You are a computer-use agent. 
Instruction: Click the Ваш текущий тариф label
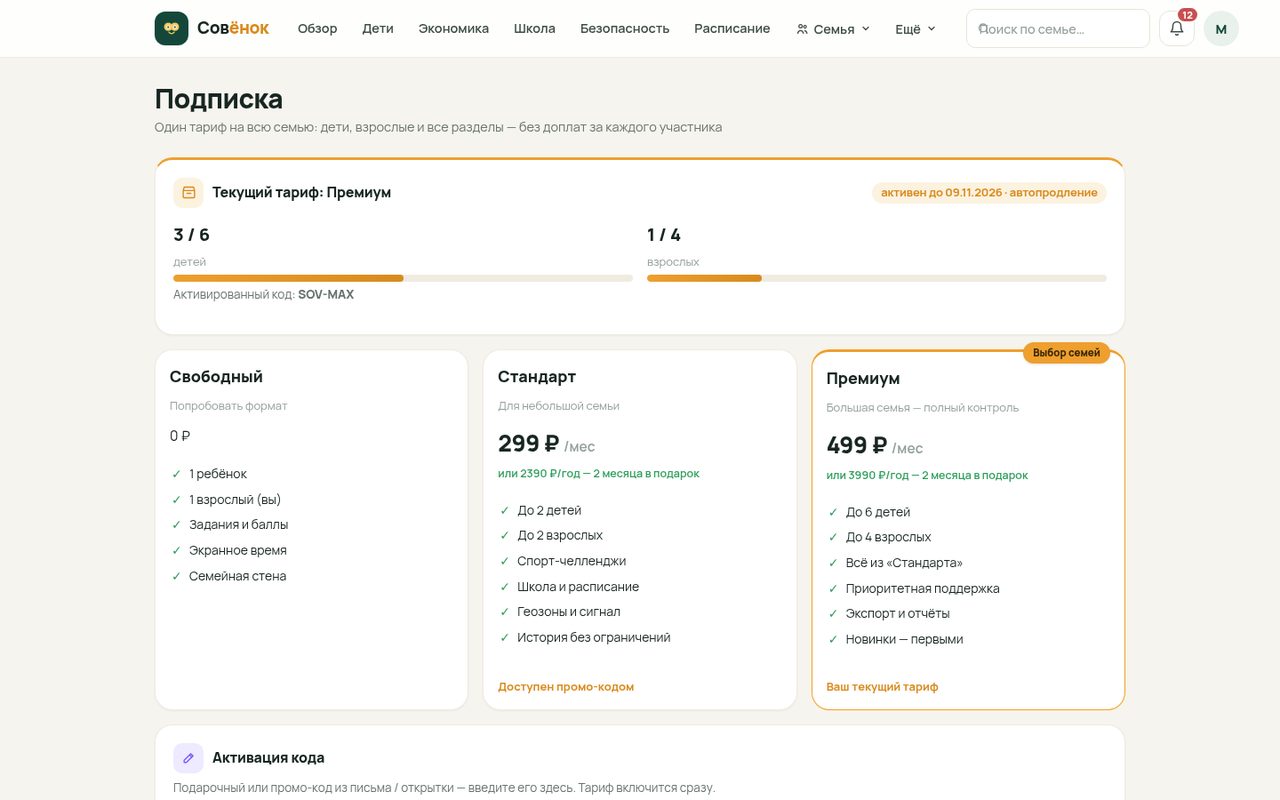click(882, 687)
